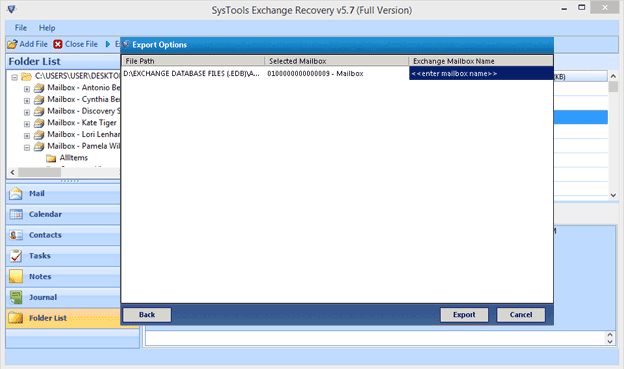
Task: Switch to the Journal pane
Action: [63, 297]
